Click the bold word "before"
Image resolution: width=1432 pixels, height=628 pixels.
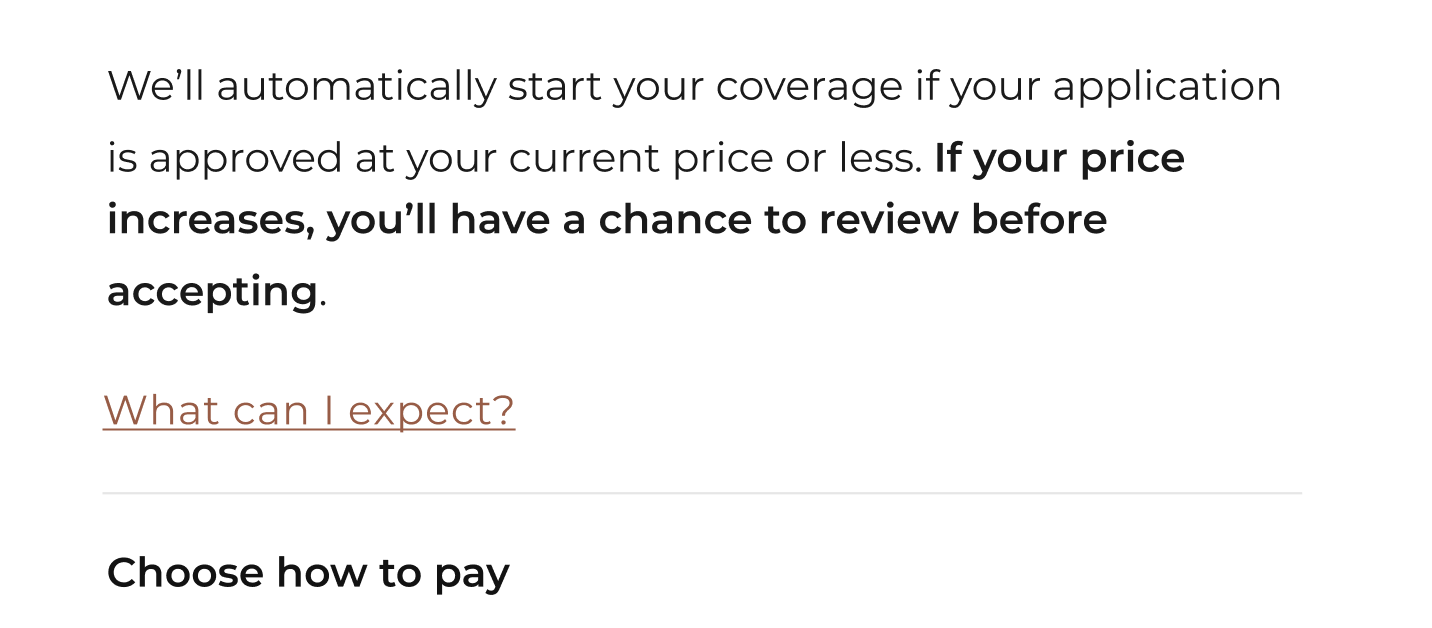(x=1039, y=220)
